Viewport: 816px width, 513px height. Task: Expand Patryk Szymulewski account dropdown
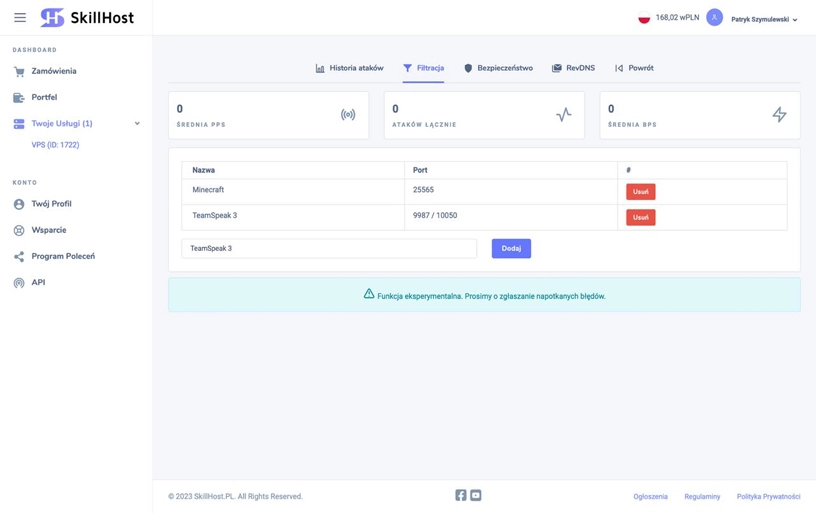764,19
